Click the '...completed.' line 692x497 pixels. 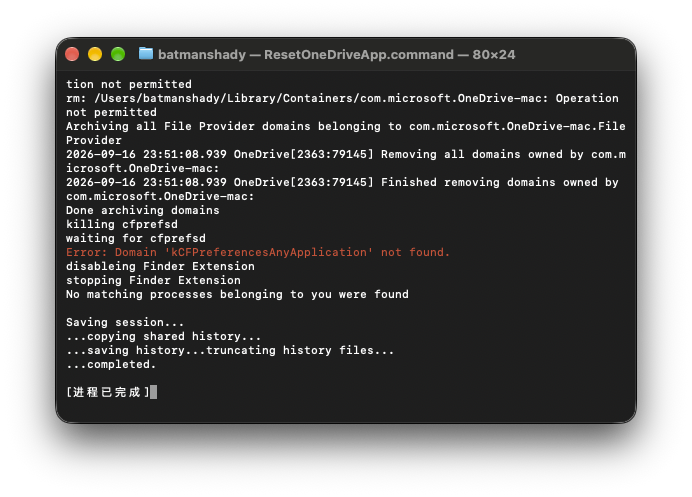pos(111,364)
